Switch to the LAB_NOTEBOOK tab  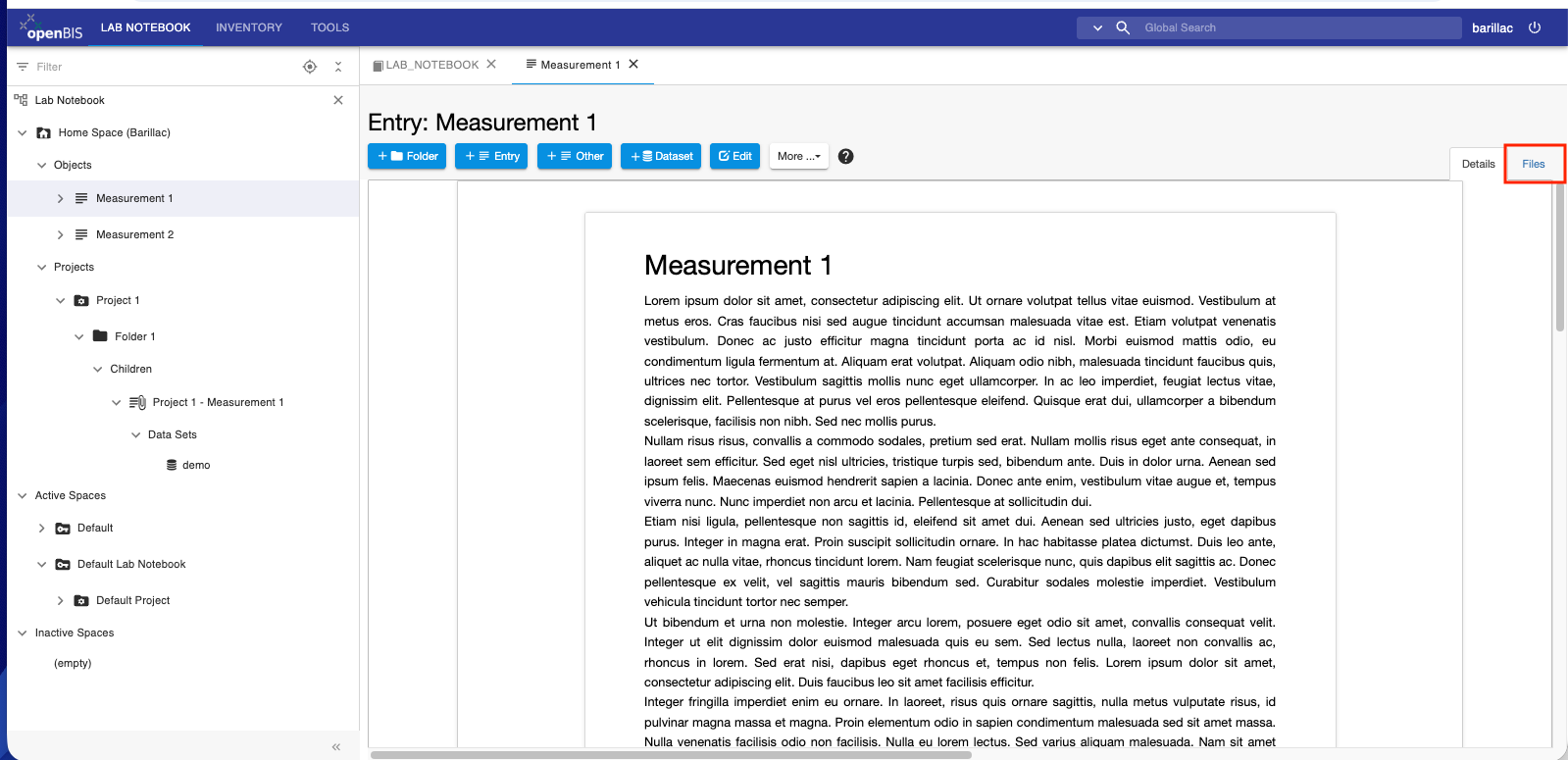coord(427,65)
